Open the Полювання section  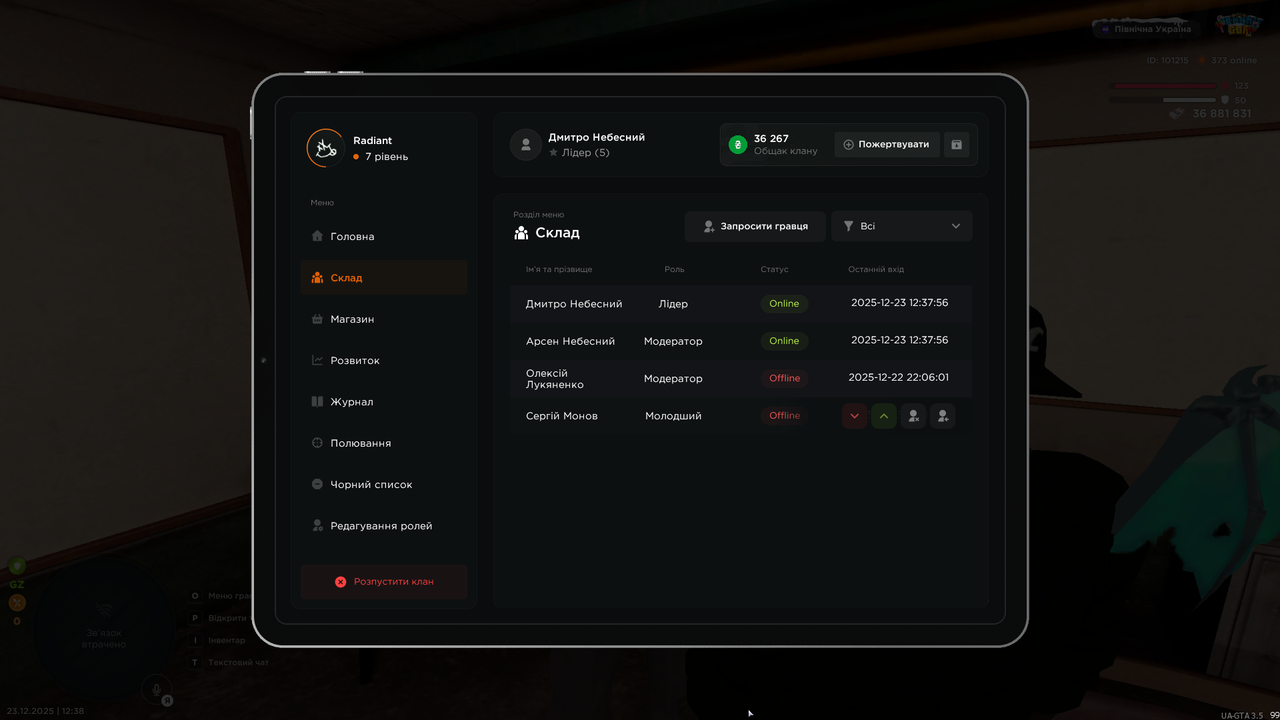(x=384, y=443)
